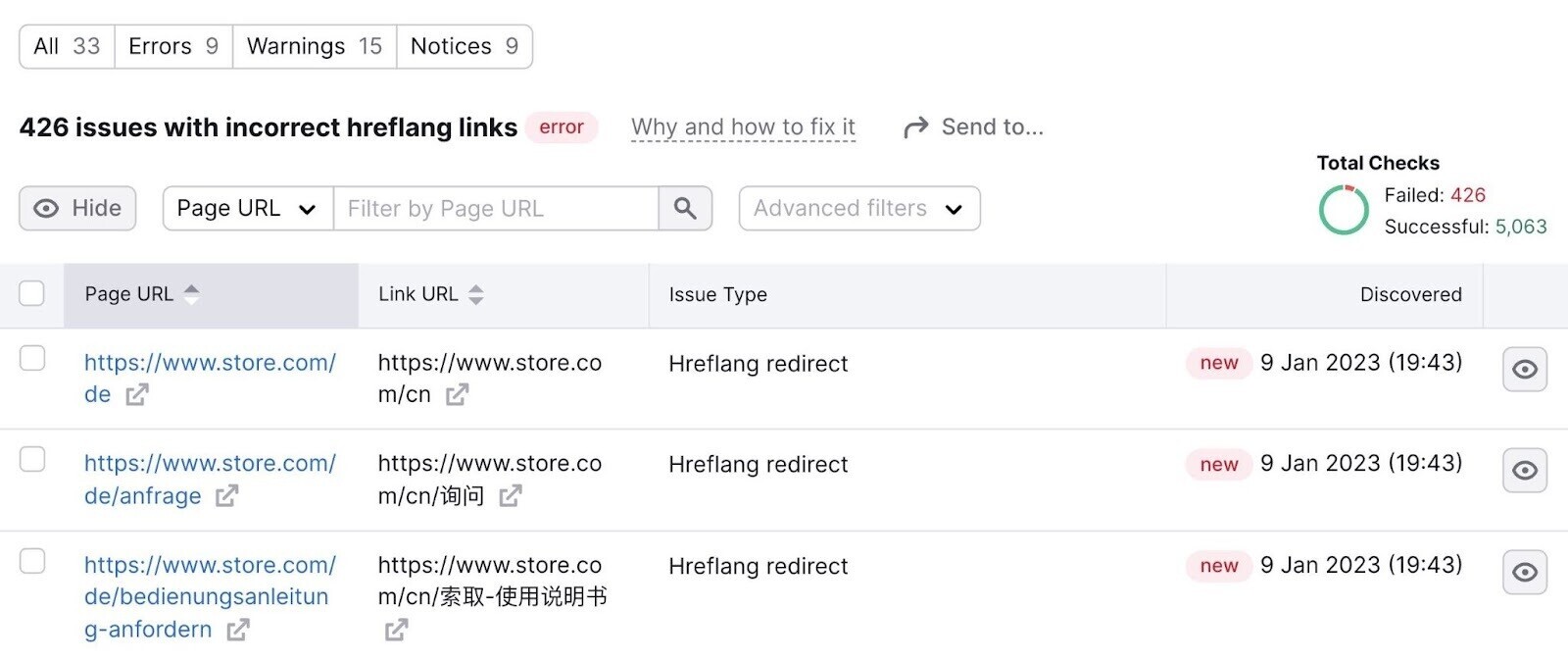Open the Why and how to fix it link

point(742,126)
